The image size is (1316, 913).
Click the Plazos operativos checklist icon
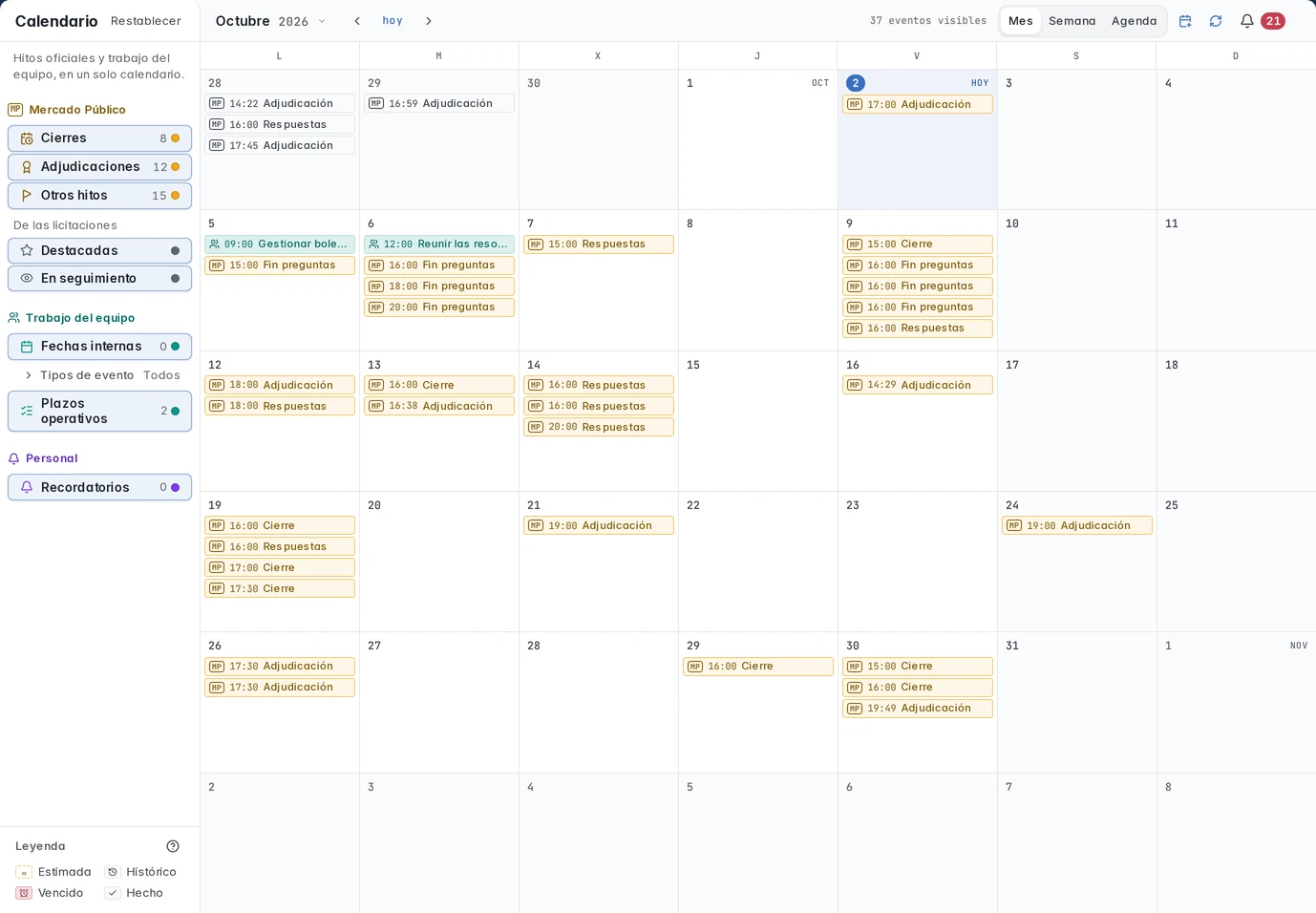(x=27, y=411)
